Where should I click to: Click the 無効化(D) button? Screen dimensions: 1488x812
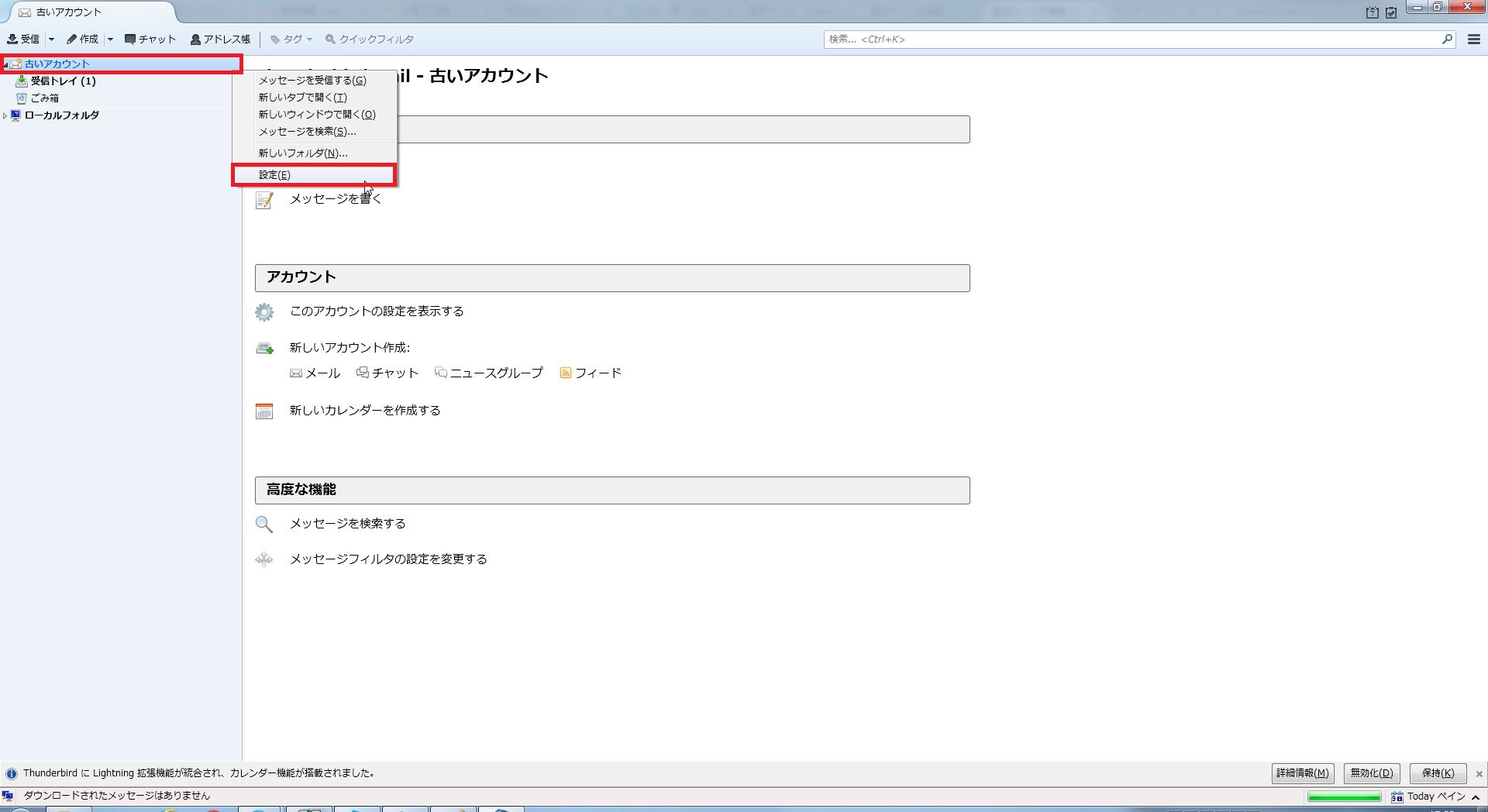(1372, 772)
